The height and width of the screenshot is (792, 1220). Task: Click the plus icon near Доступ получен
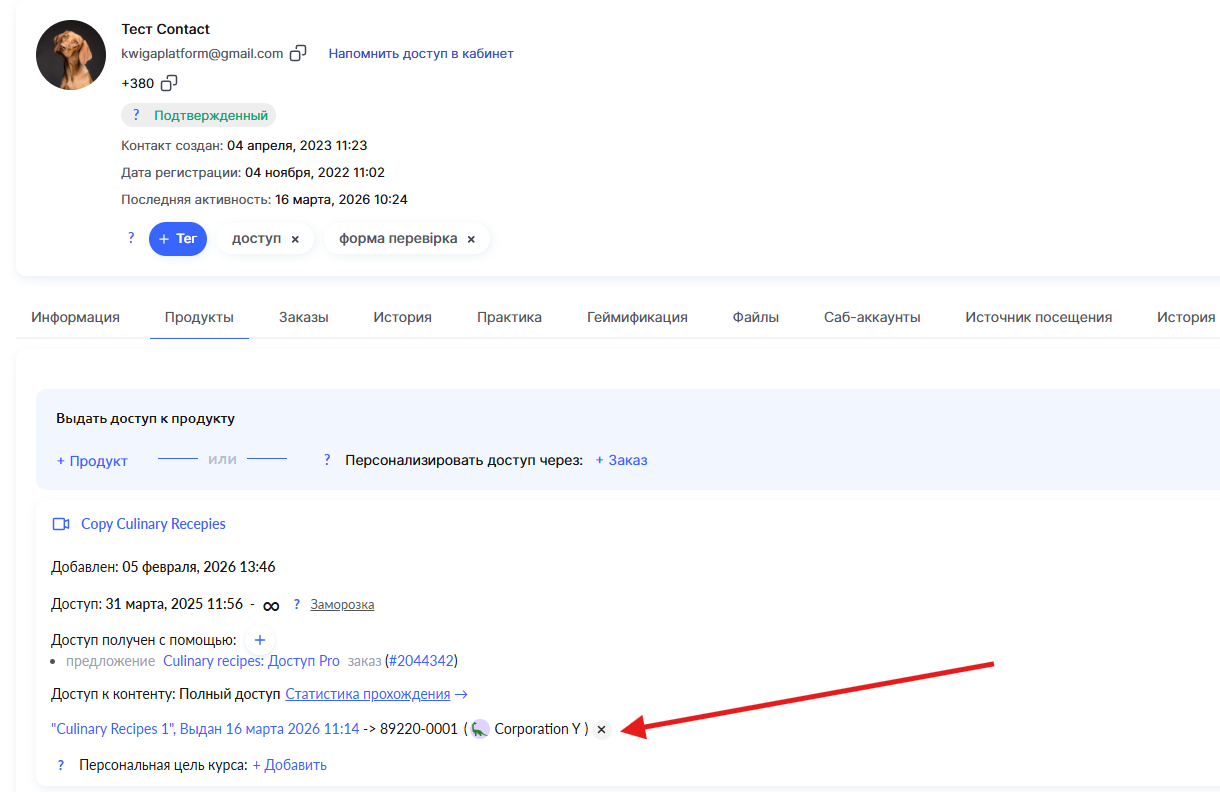[x=259, y=639]
